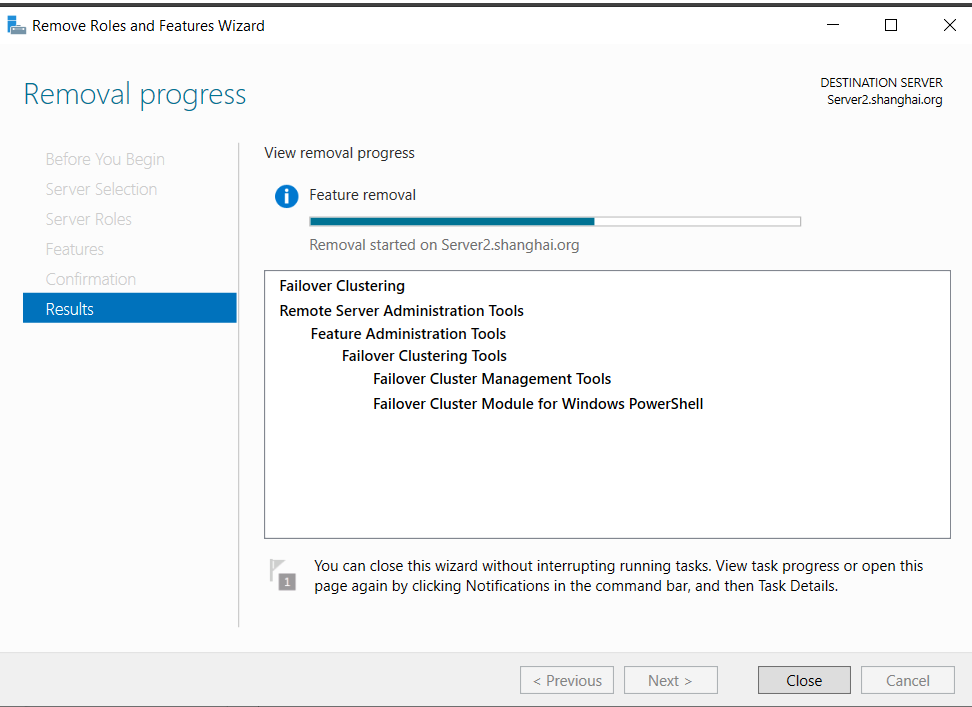The height and width of the screenshot is (707, 972).
Task: Click the Cancel button
Action: point(908,680)
